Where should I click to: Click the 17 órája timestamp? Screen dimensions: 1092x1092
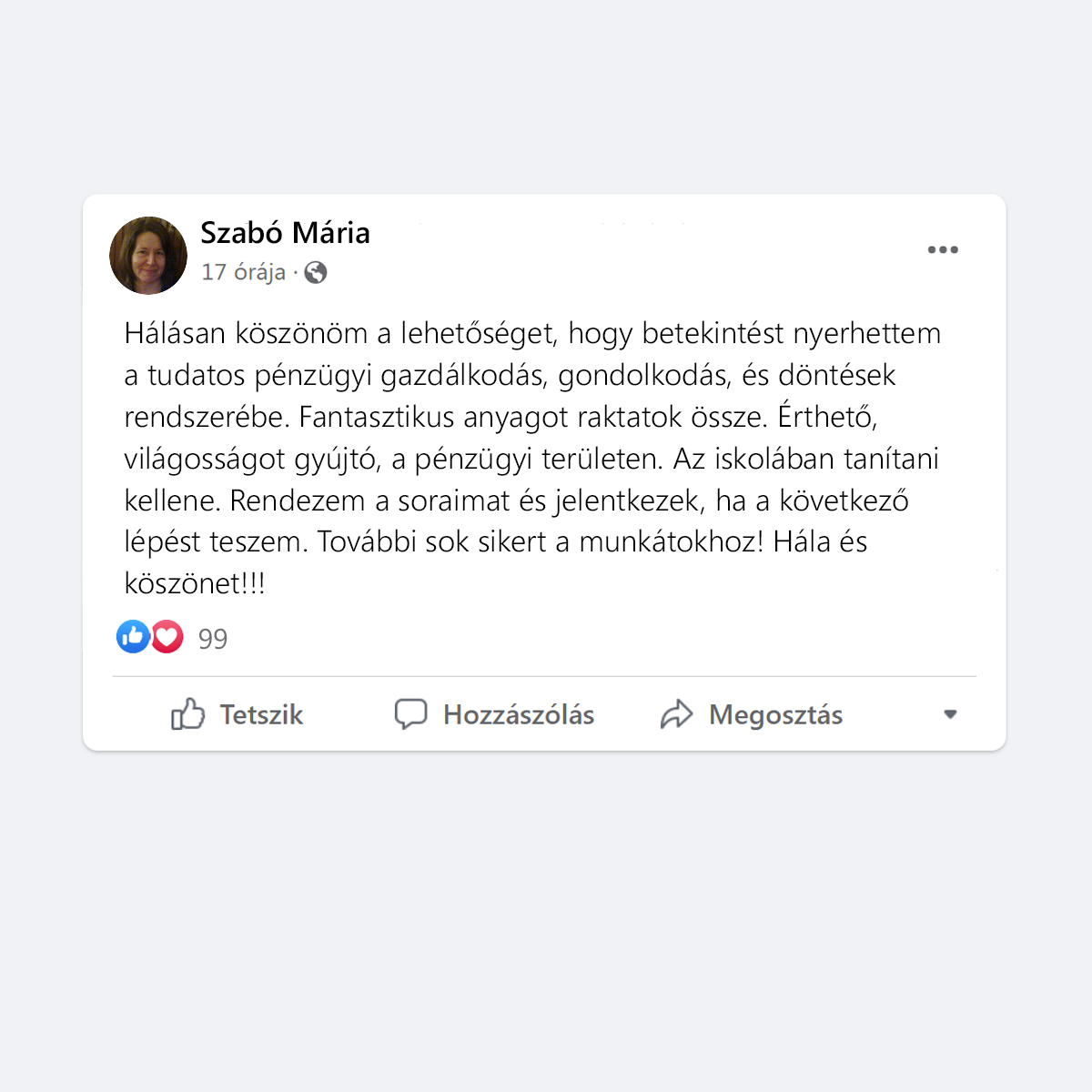[243, 272]
